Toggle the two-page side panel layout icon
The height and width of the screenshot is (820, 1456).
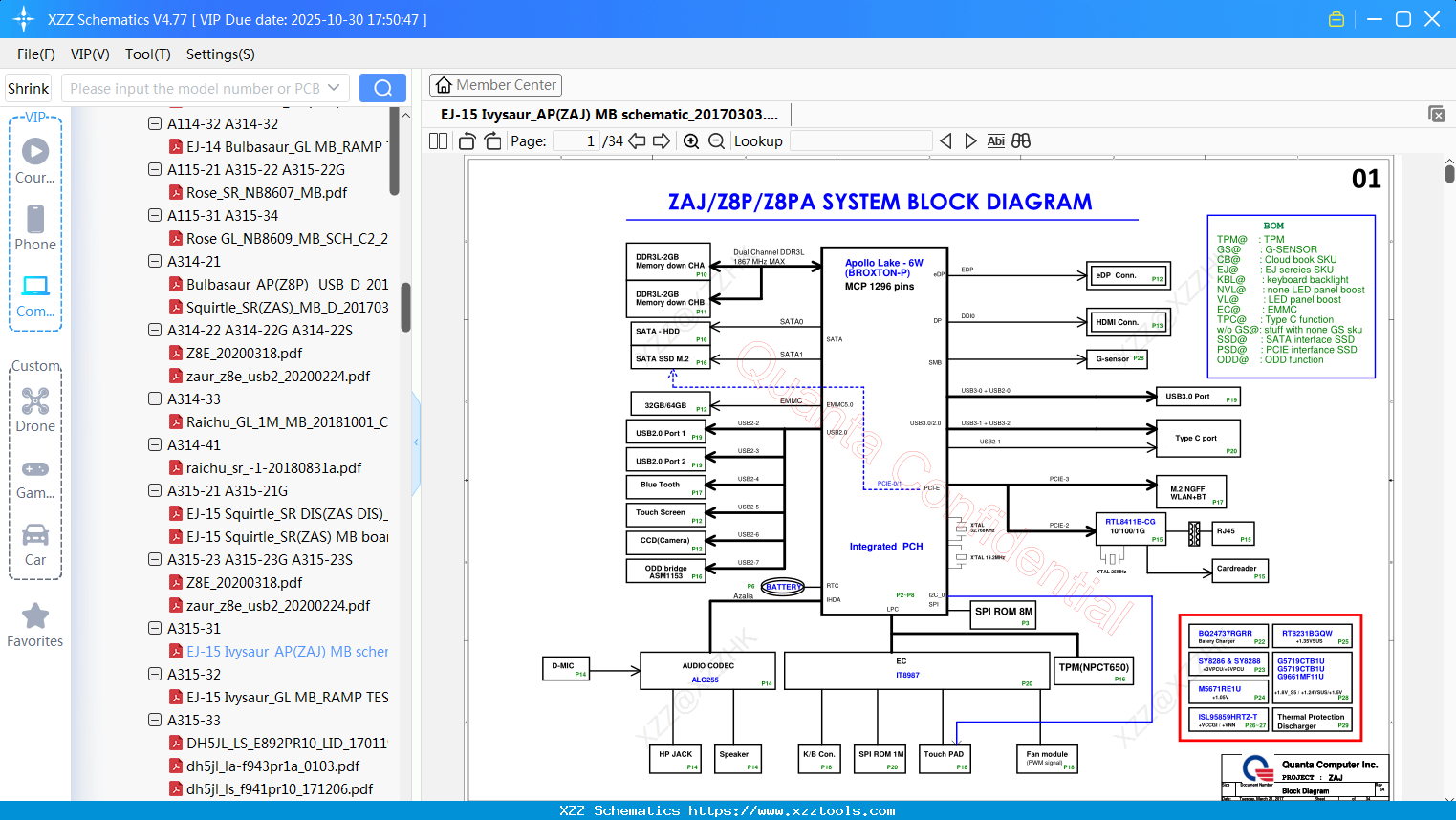coord(439,140)
